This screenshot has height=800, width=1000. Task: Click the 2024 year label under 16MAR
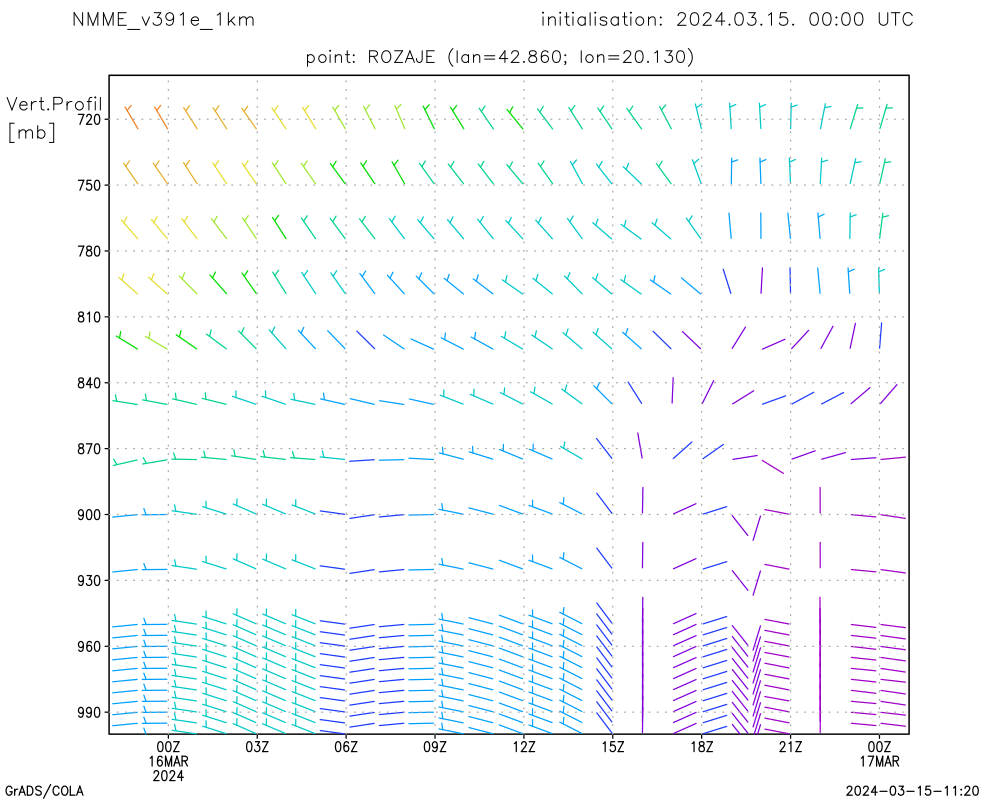click(x=168, y=776)
